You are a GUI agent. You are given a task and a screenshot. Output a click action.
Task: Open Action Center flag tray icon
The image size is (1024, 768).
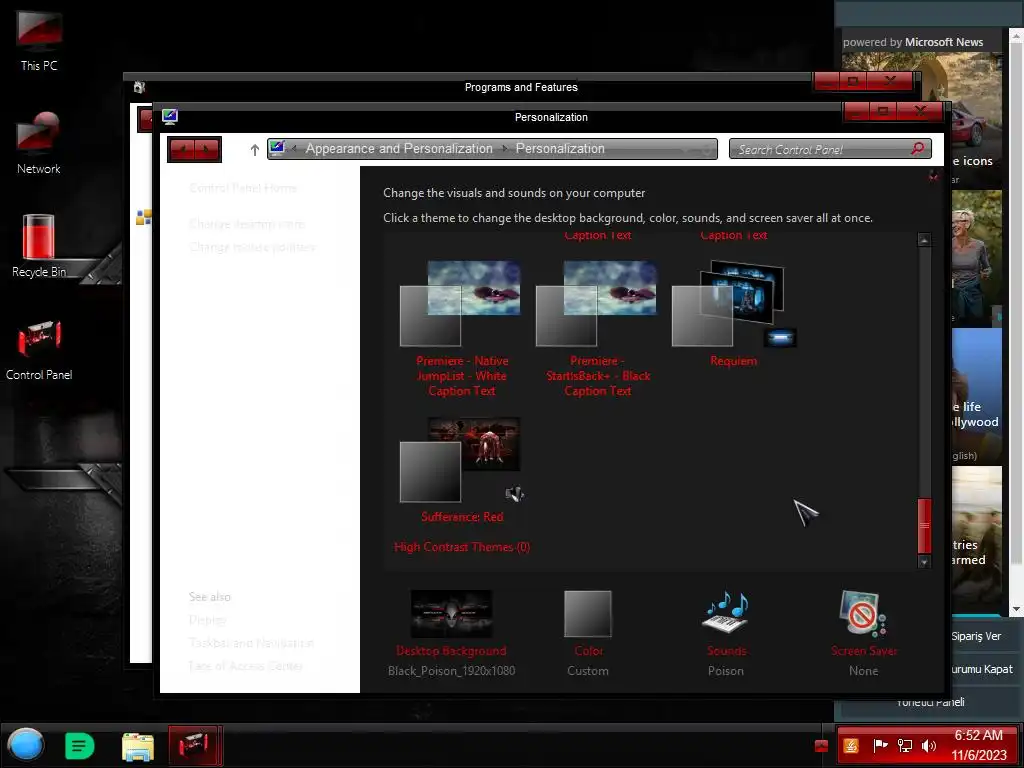point(880,746)
